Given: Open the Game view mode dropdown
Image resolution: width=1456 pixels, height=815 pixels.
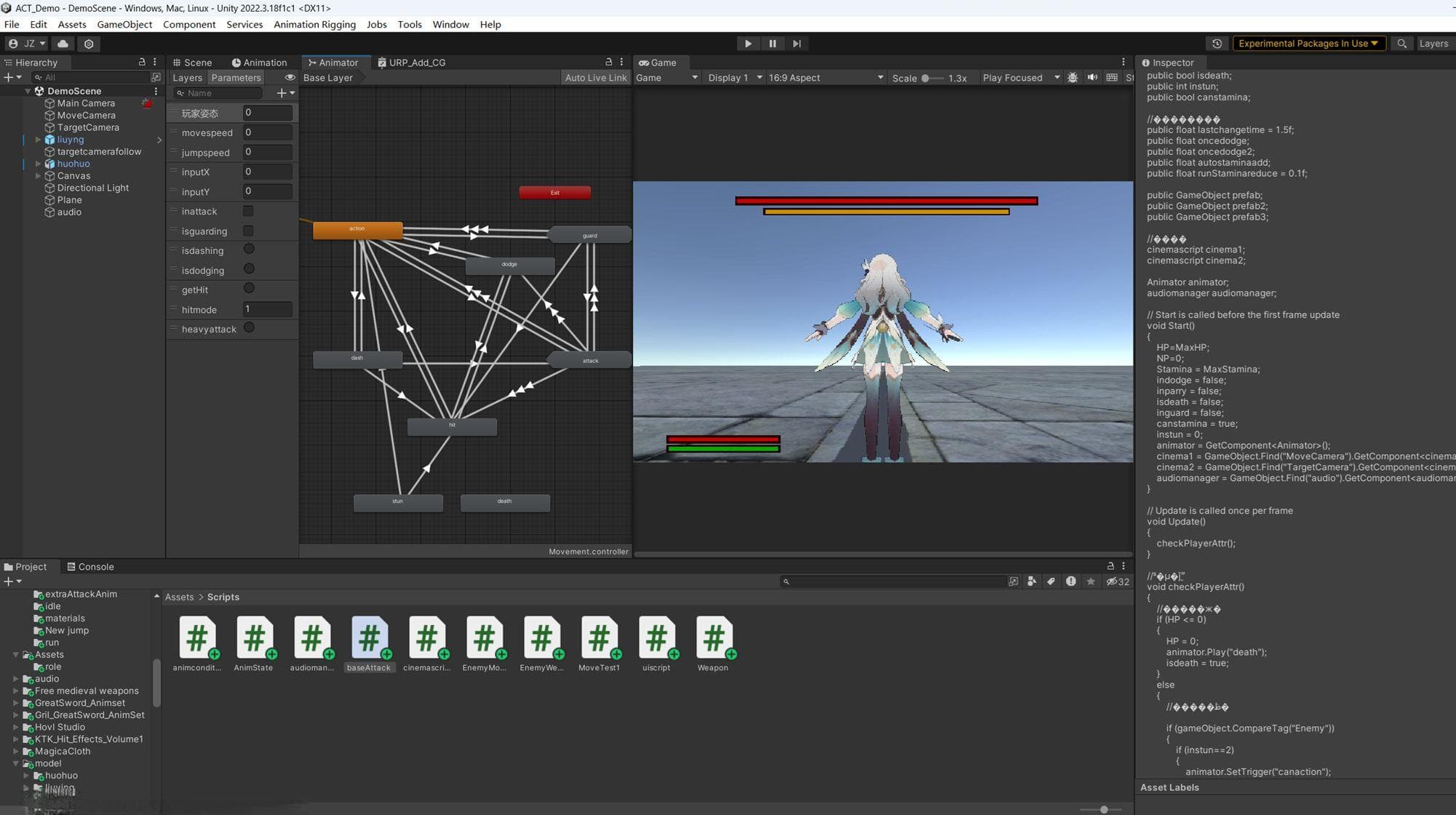Looking at the screenshot, I should (667, 78).
